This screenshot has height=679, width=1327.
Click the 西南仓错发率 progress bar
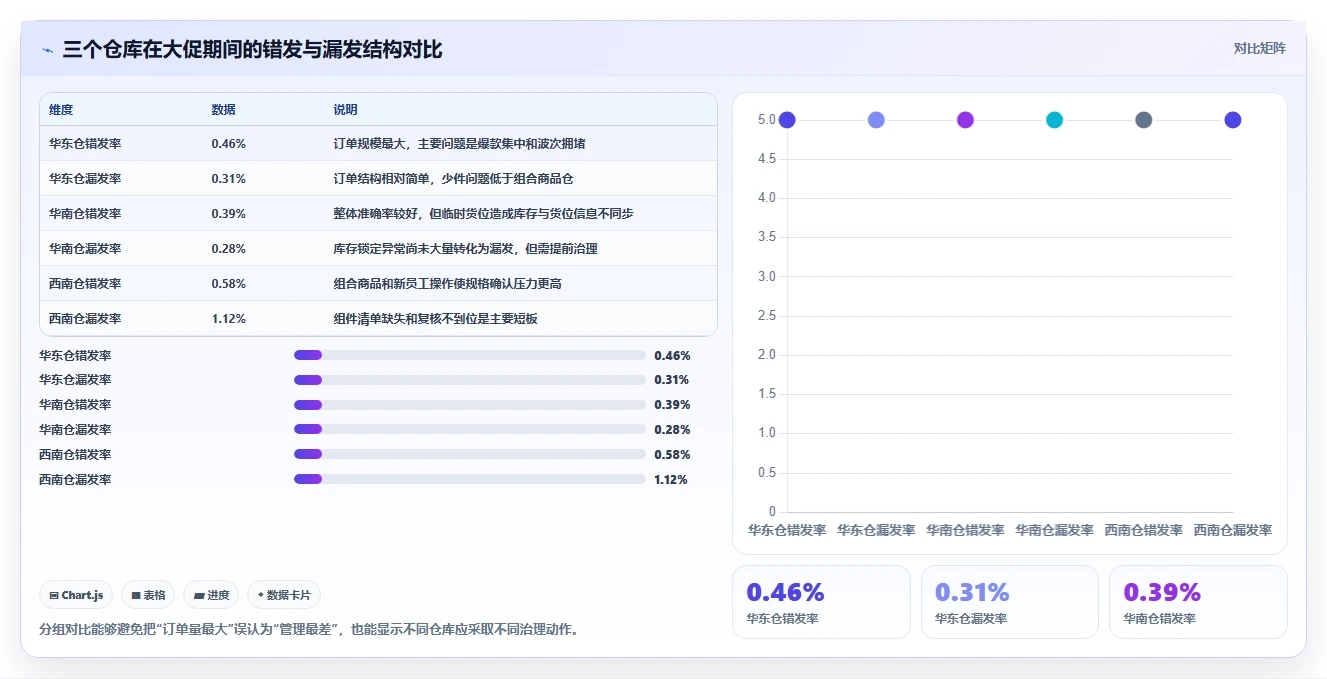point(469,455)
